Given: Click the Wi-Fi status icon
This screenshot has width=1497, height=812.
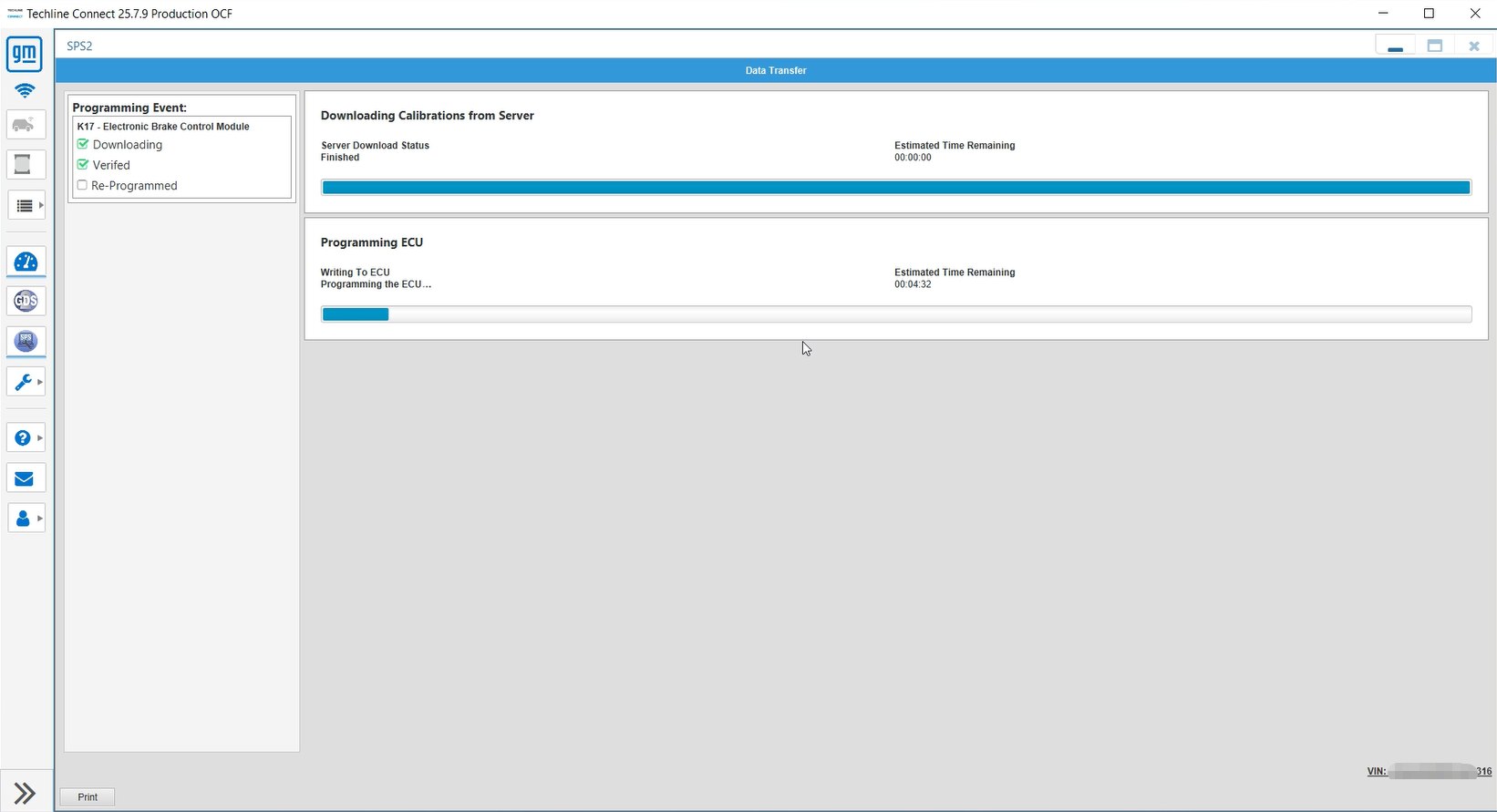Looking at the screenshot, I should 25,90.
